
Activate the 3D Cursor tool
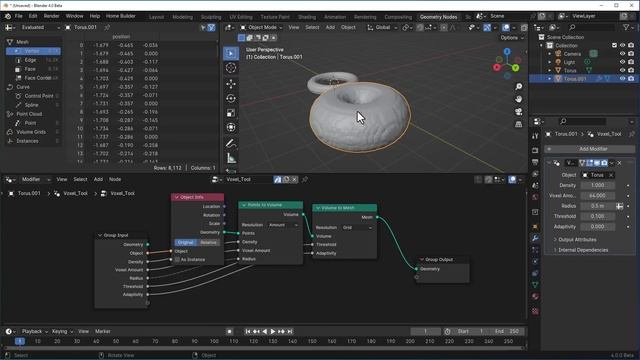tap(231, 68)
